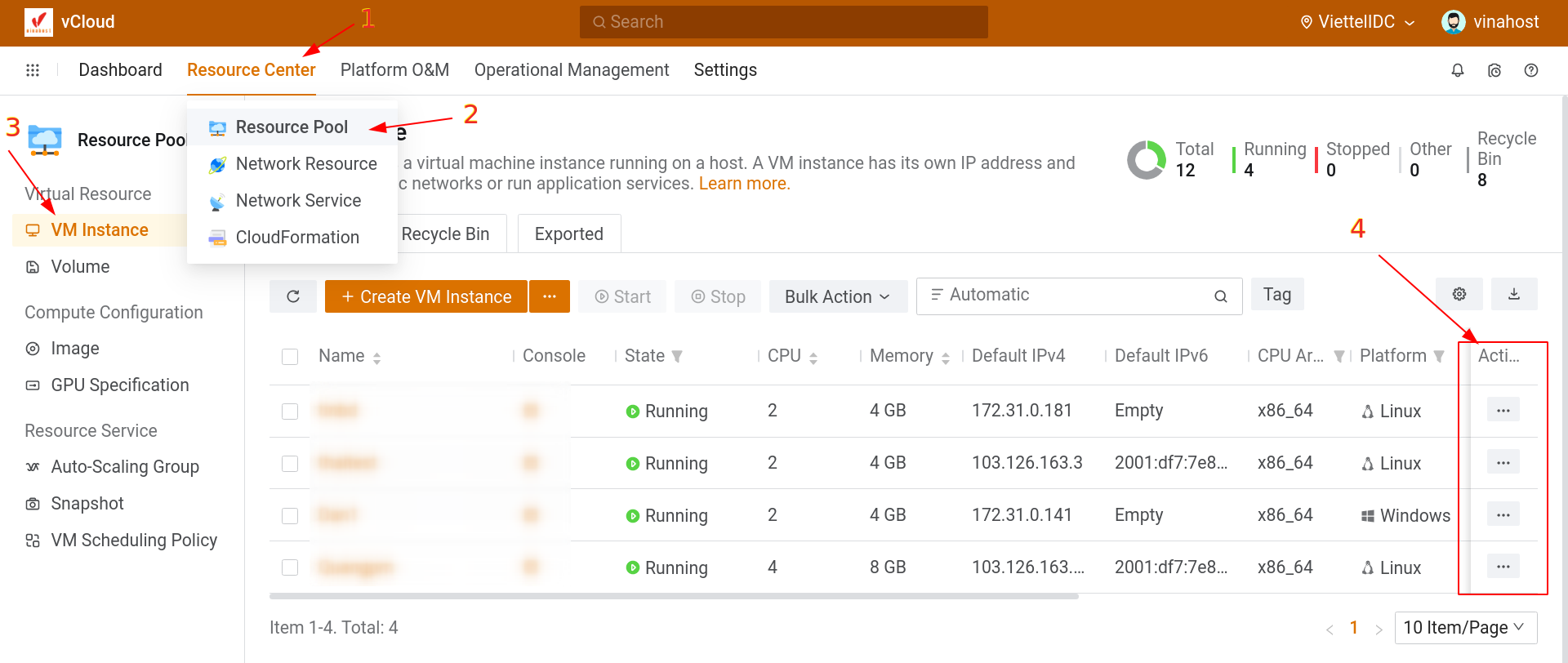
Task: Expand the Bulk Action dropdown
Action: click(x=837, y=296)
